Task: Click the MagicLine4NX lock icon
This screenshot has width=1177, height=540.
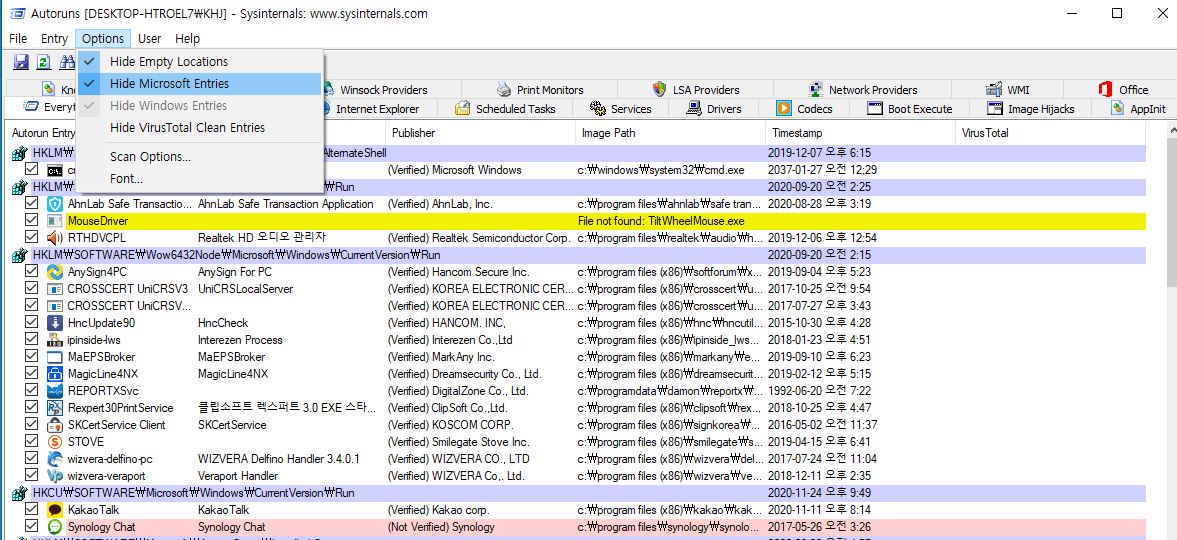Action: 55,374
